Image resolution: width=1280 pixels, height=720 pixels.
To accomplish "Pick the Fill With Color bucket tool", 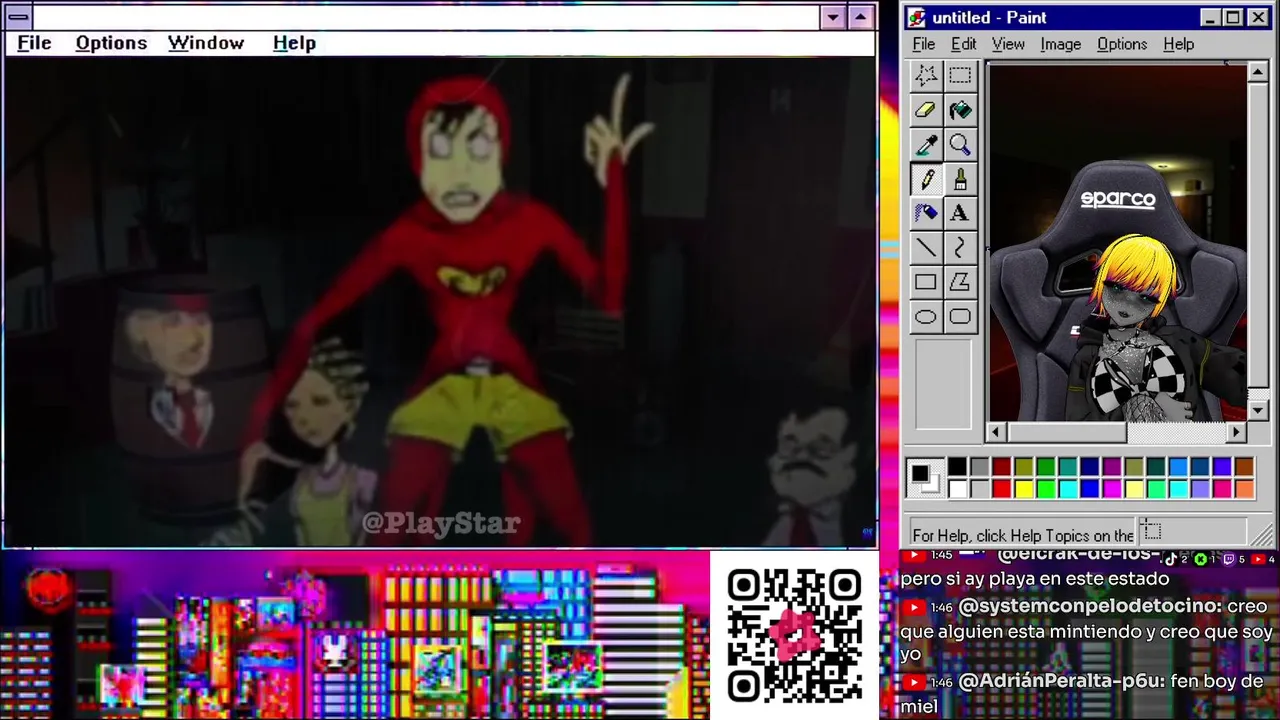I will point(960,110).
